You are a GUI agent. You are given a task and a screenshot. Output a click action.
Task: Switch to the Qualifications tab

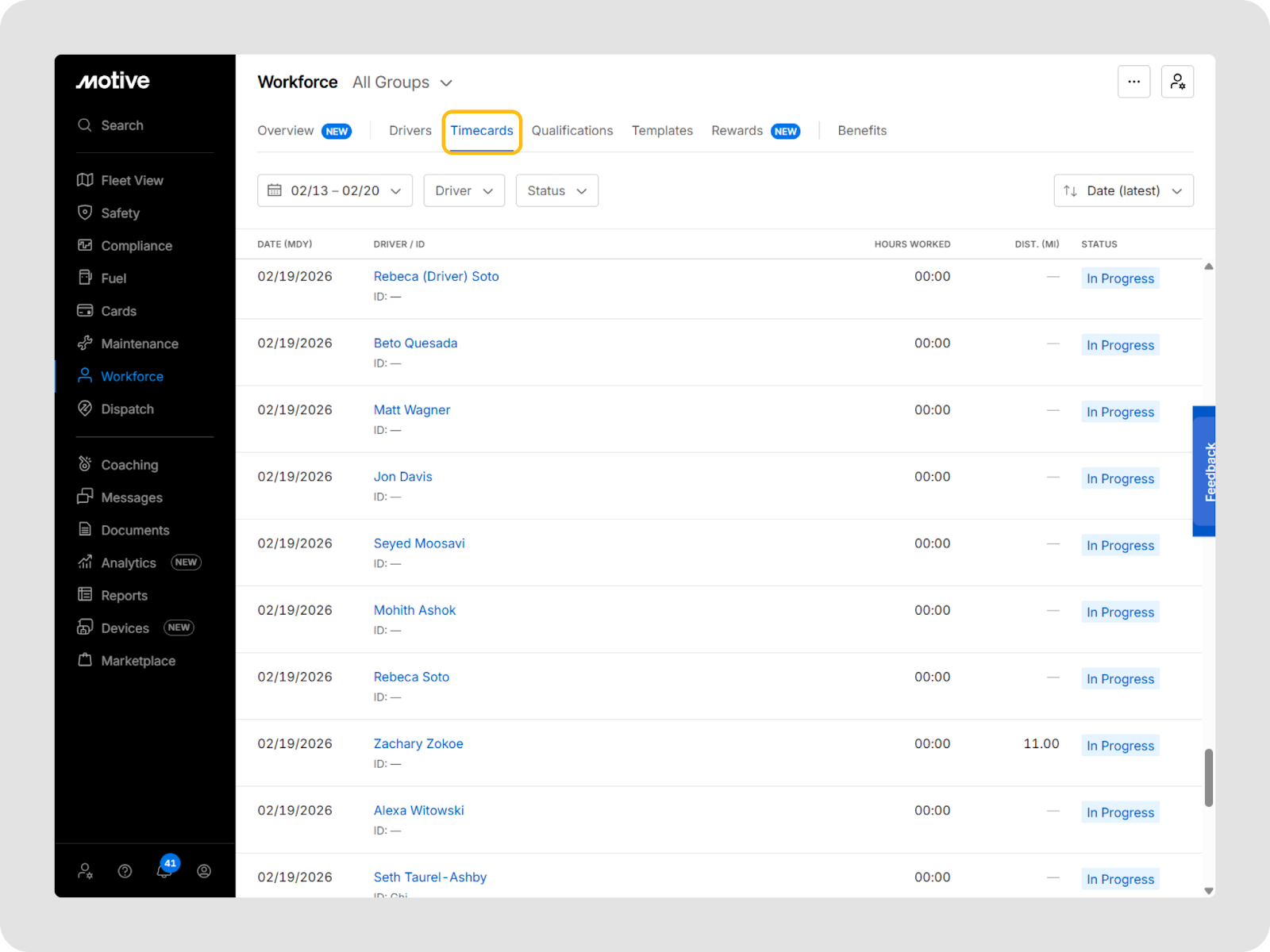[571, 131]
